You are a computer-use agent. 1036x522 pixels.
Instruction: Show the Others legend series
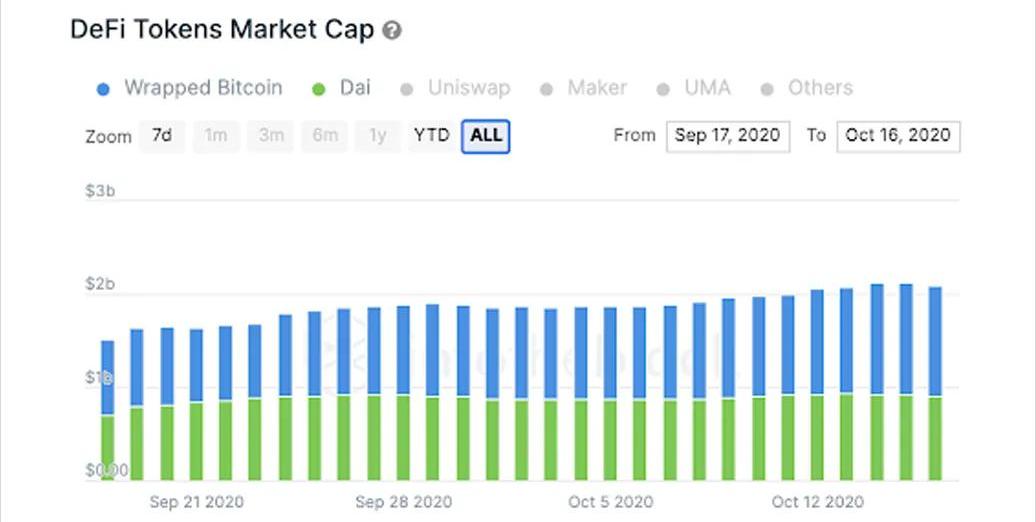[x=820, y=88]
